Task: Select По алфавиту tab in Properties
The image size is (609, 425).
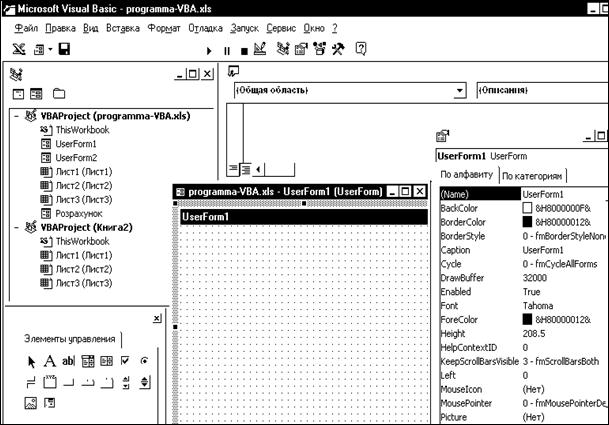Action: 466,175
